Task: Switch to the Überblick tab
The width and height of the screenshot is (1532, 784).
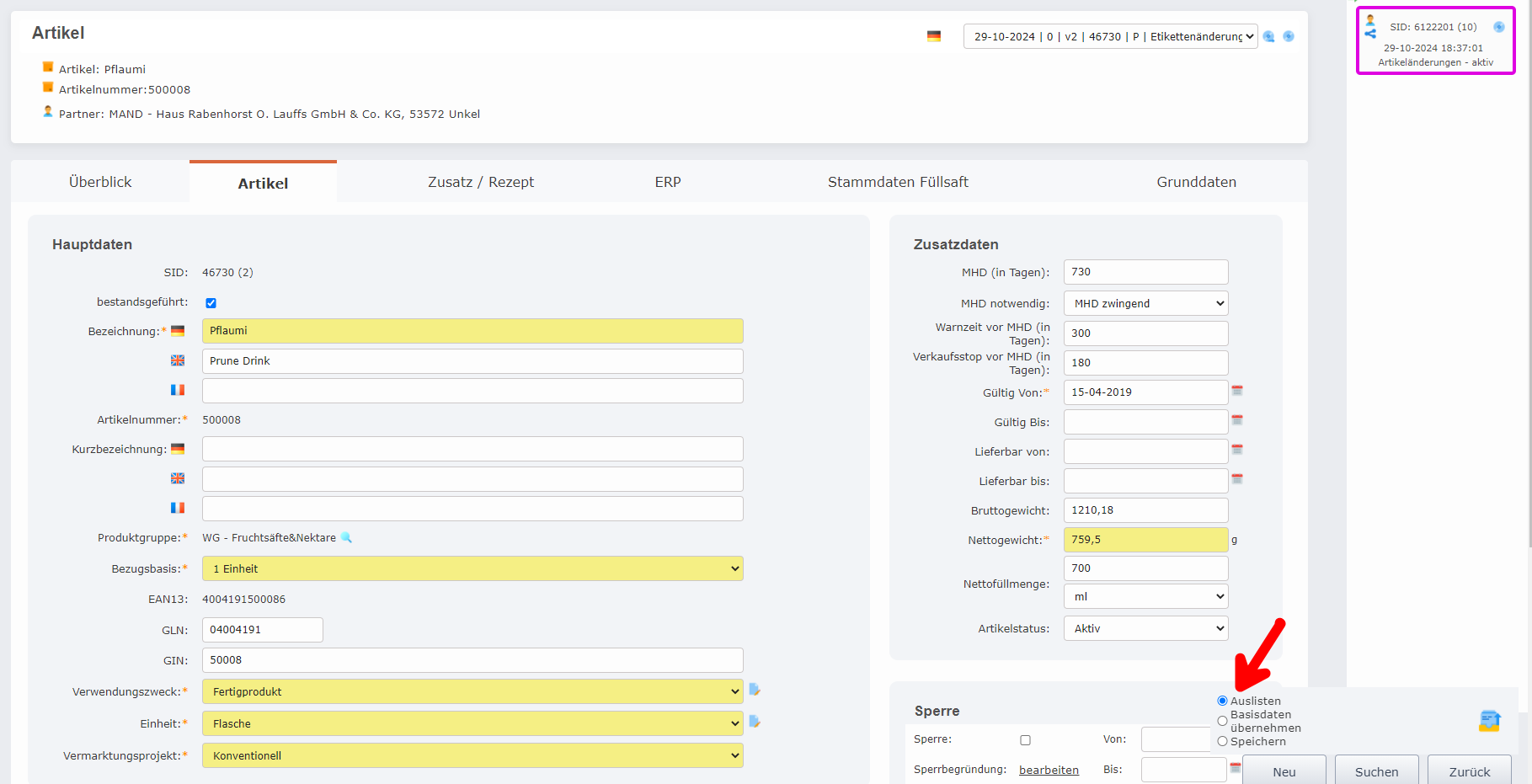Action: click(100, 182)
